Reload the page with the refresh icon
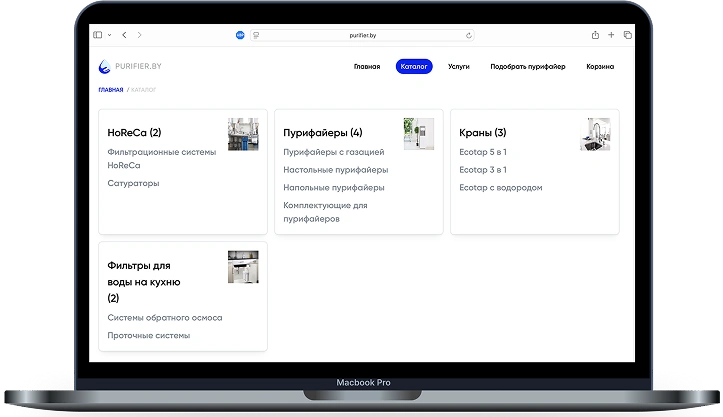The height and width of the screenshot is (417, 723). (469, 35)
